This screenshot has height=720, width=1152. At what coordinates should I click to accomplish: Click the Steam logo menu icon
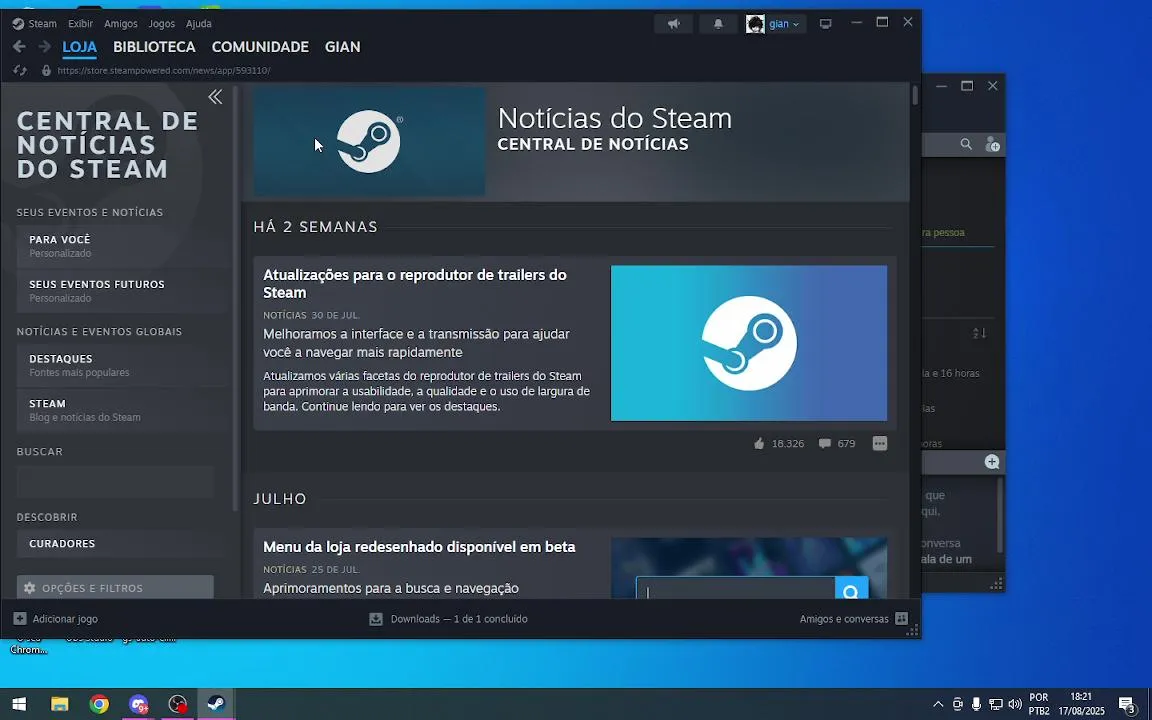coord(18,24)
